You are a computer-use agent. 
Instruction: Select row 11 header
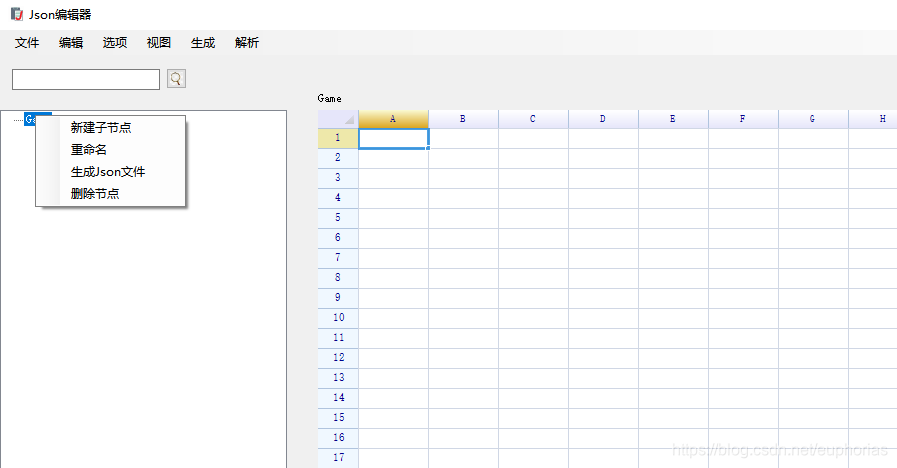[338, 338]
